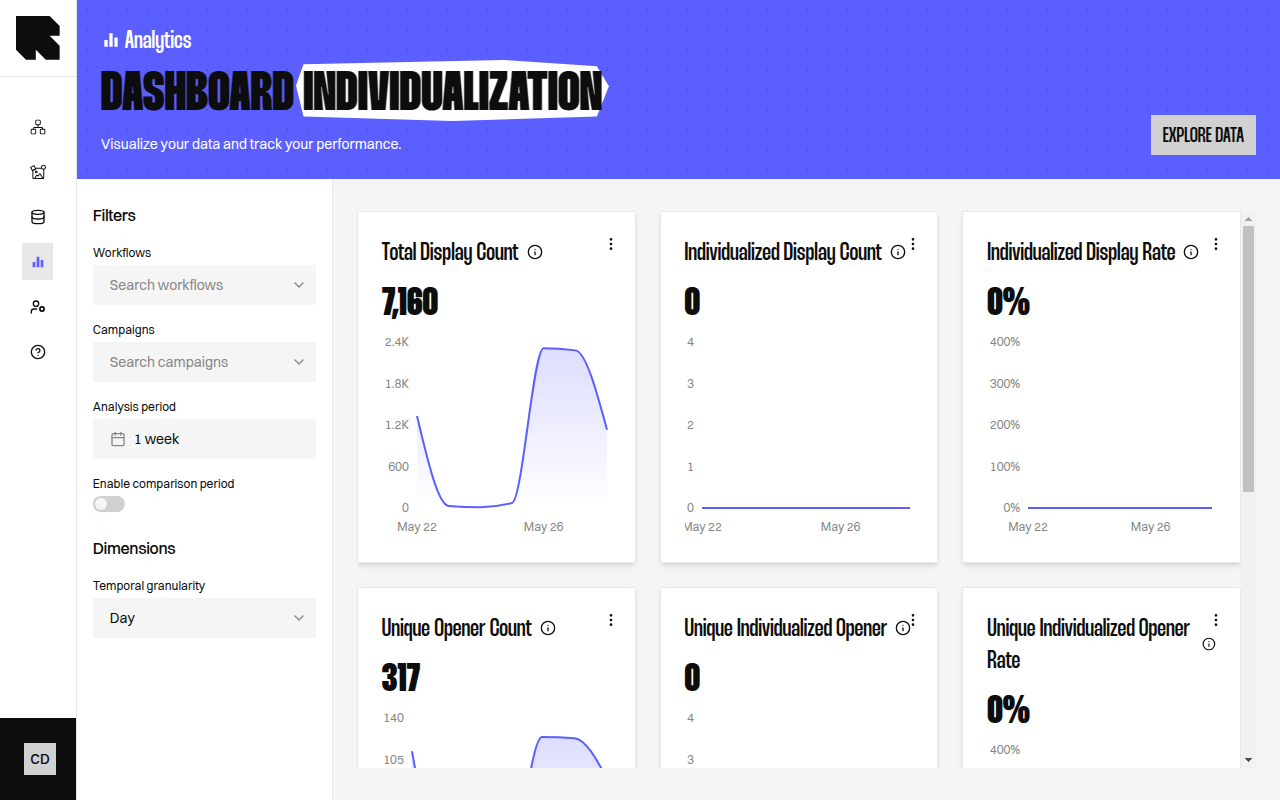Expand the Search workflows dropdown

click(x=204, y=285)
